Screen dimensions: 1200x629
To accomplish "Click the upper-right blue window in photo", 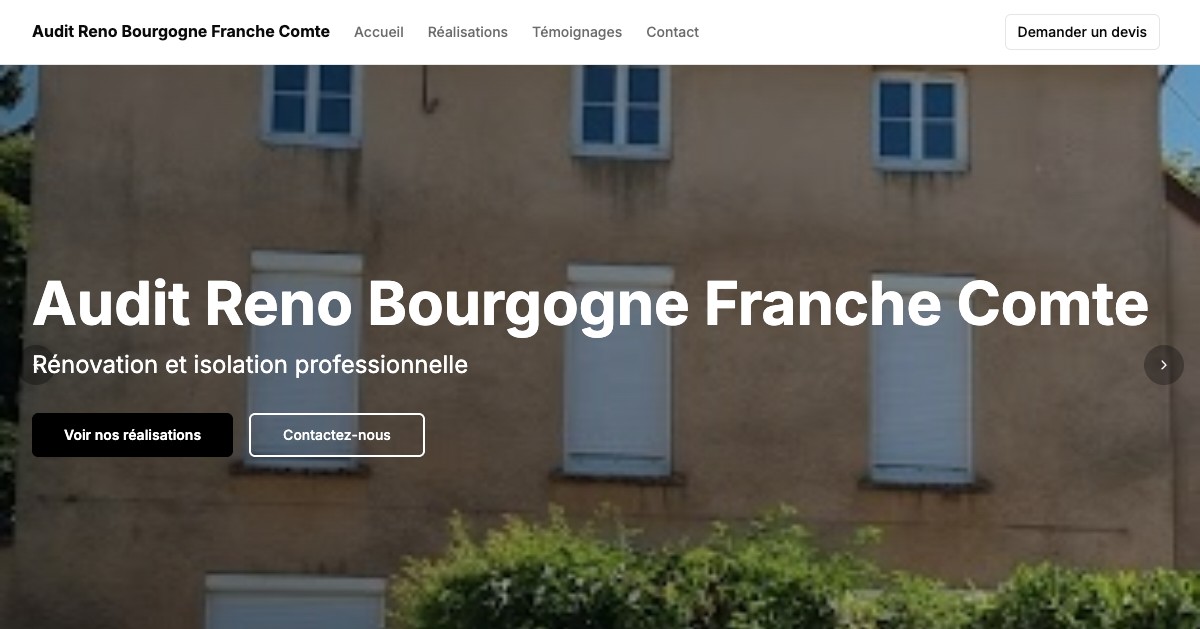I will (x=918, y=118).
